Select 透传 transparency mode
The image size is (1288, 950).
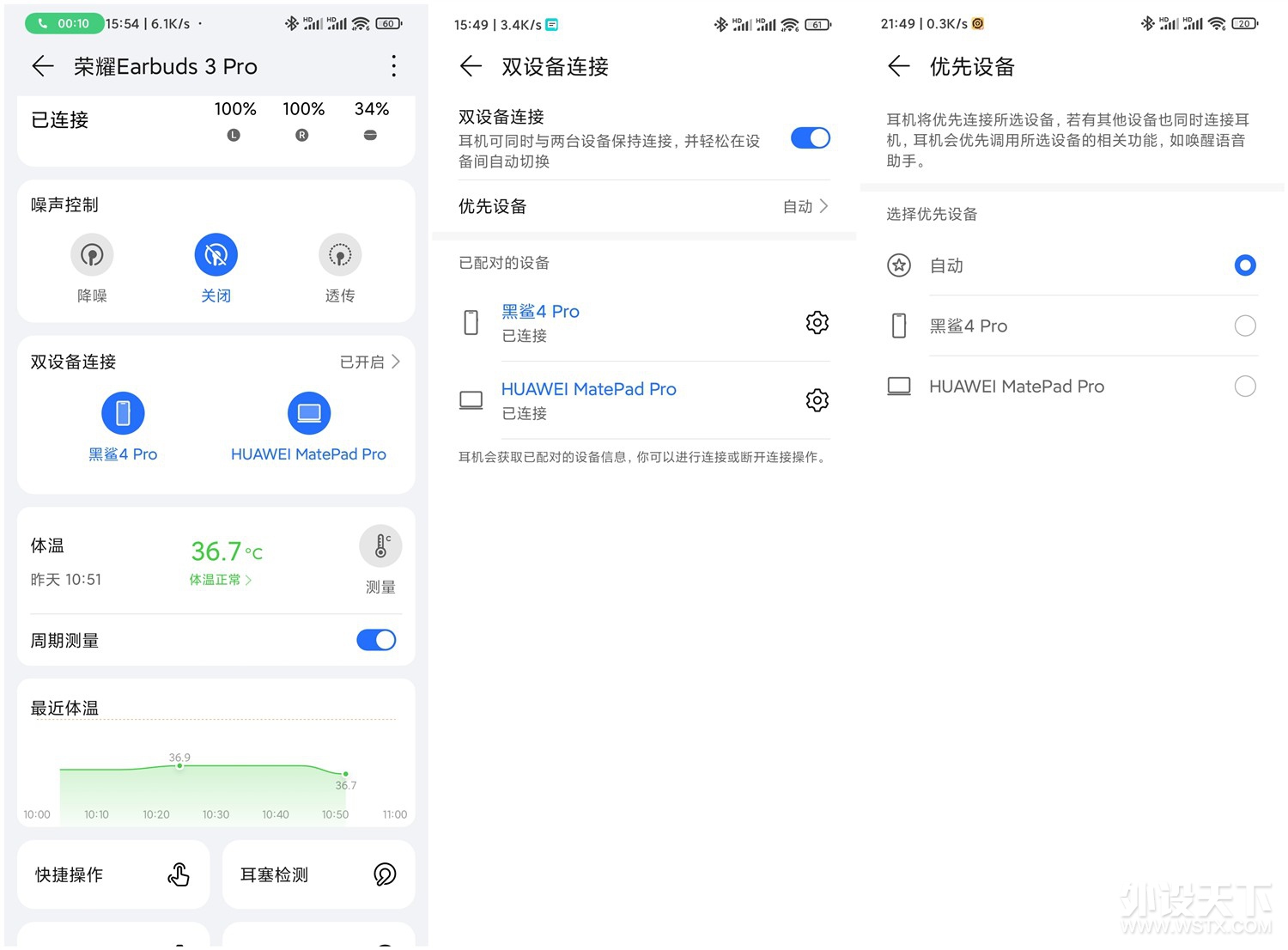340,255
